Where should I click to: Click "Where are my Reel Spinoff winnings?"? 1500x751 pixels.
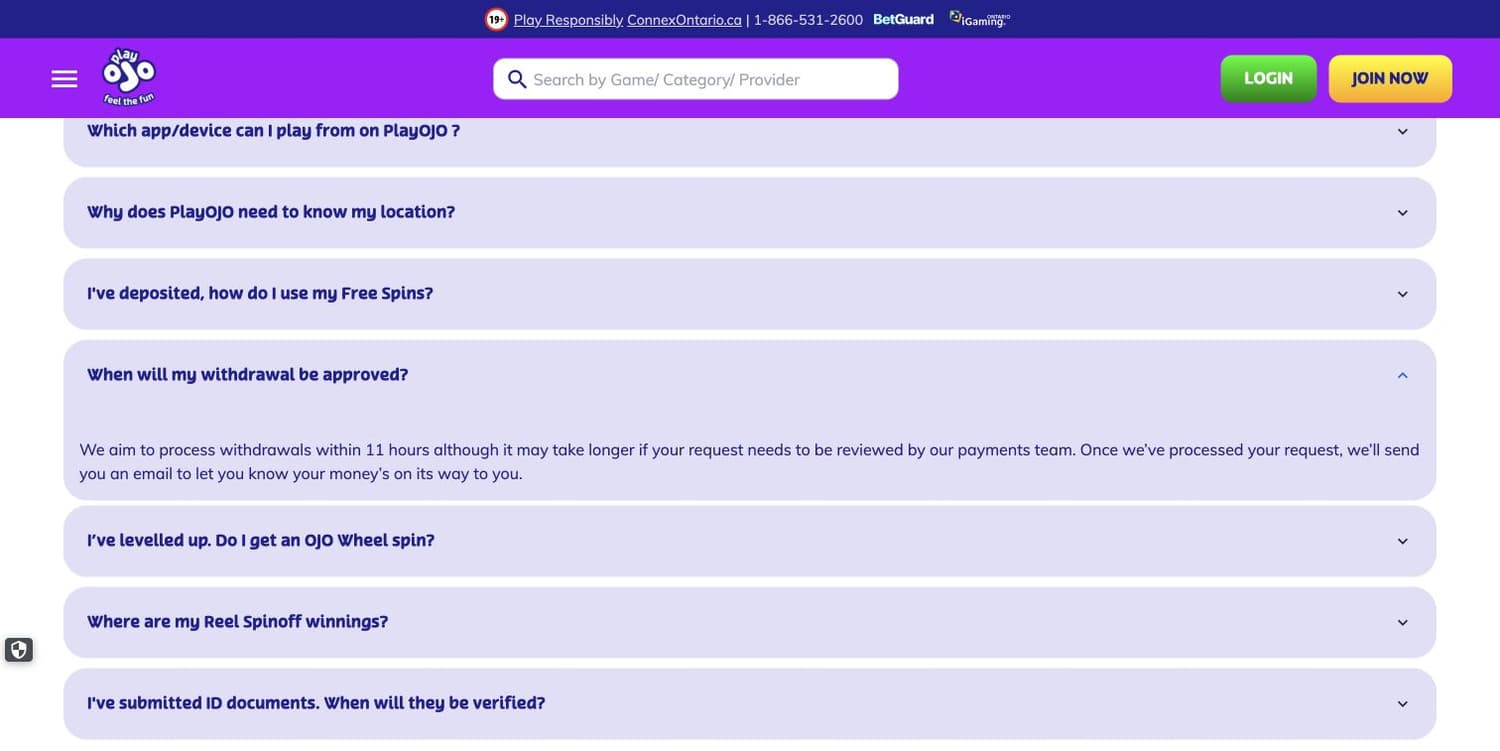pos(237,621)
